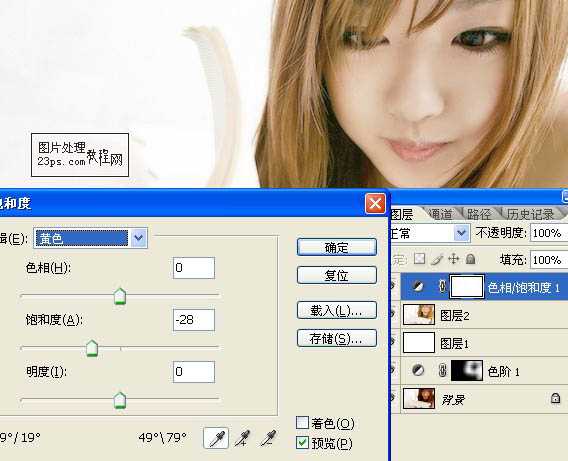The height and width of the screenshot is (461, 568).
Task: Enable the 着色 Colorize checkbox
Action: pyautogui.click(x=302, y=422)
